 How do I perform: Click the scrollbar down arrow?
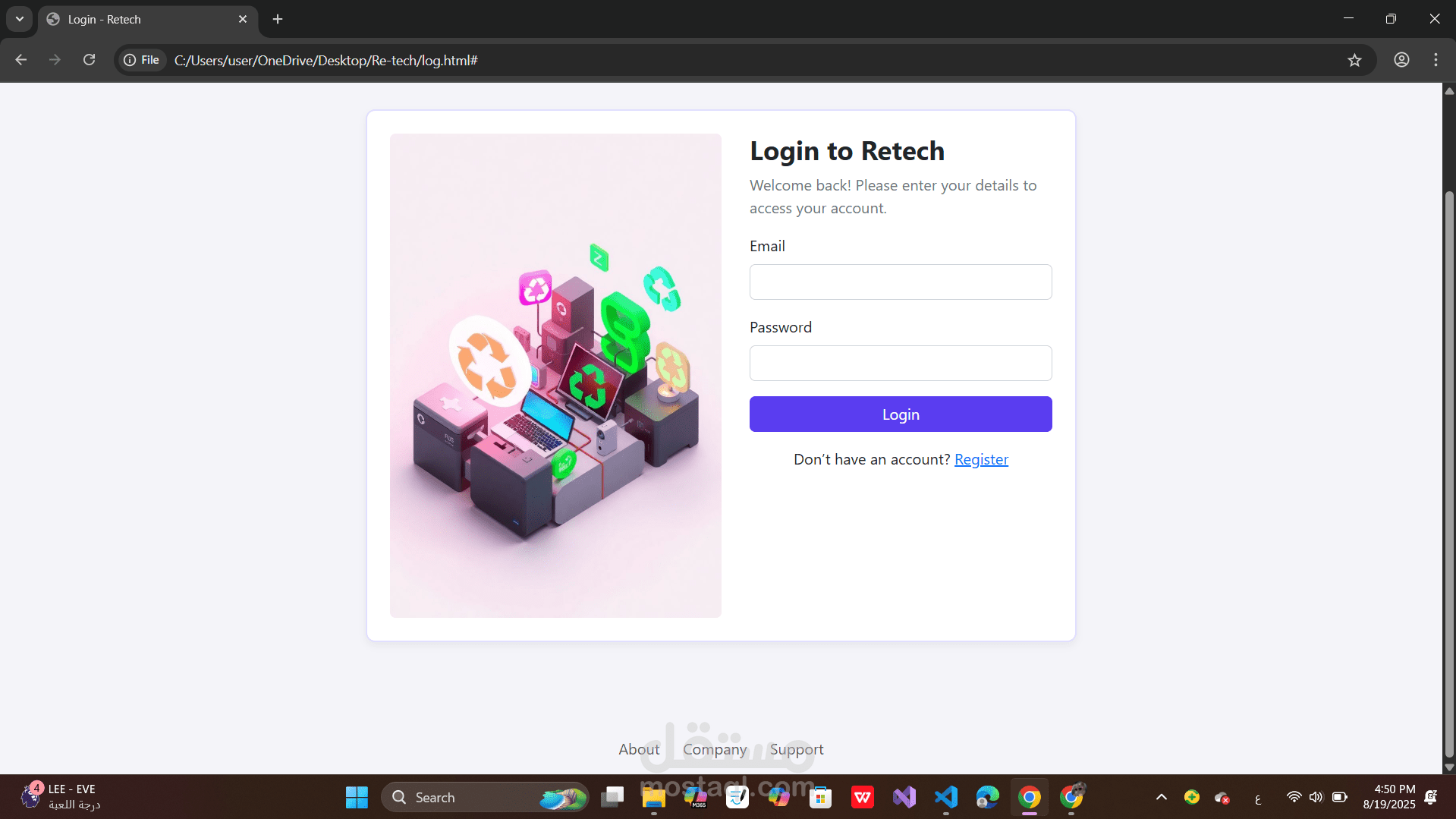(x=1449, y=767)
